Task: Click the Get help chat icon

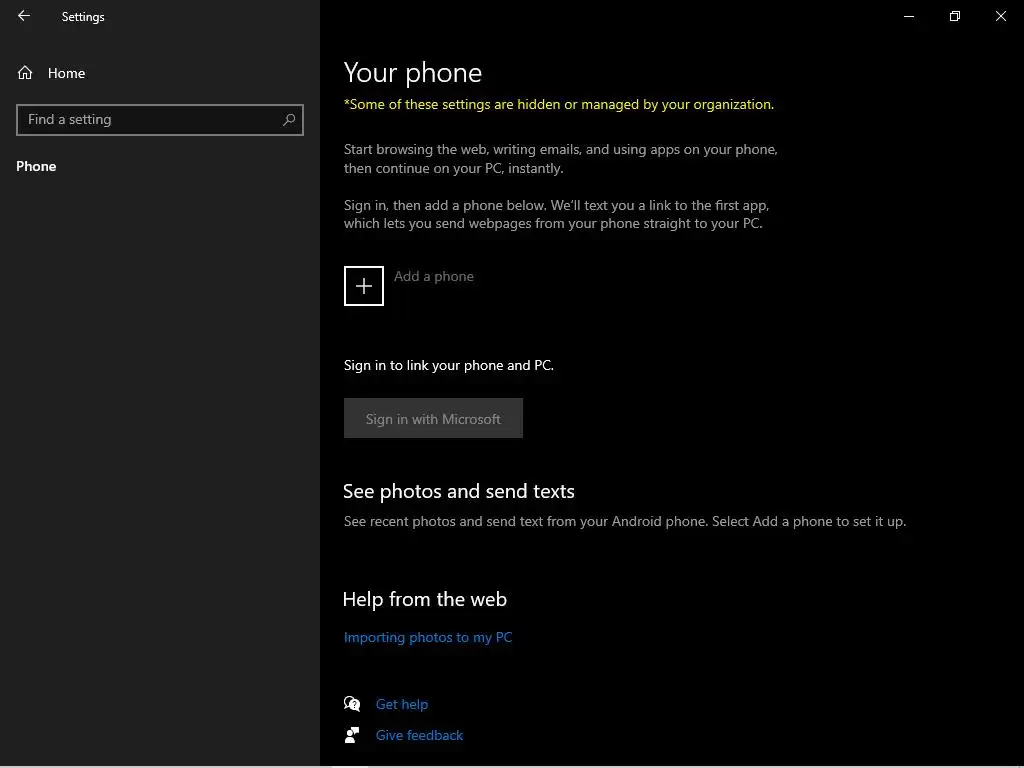Action: tap(352, 703)
